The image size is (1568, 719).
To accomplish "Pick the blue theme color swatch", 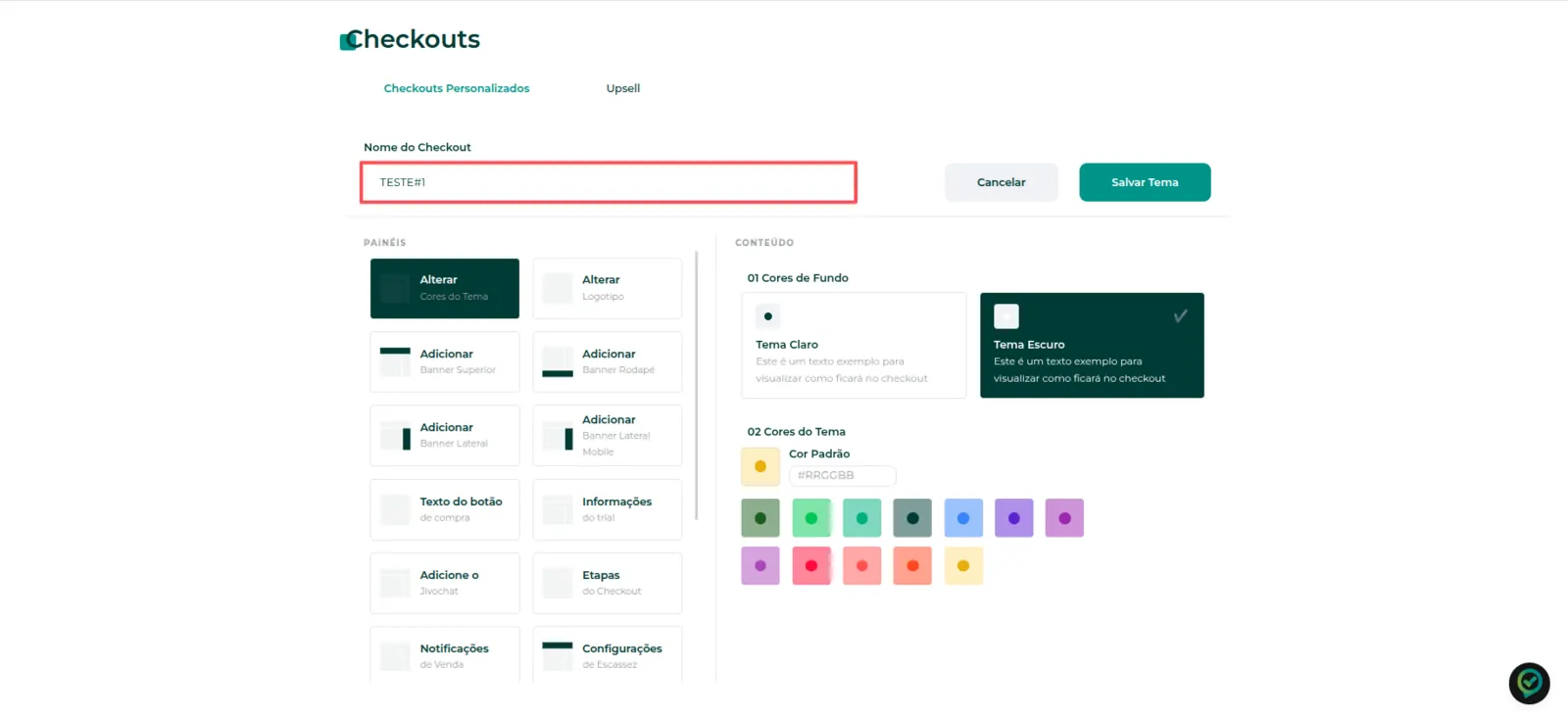I will click(x=963, y=518).
